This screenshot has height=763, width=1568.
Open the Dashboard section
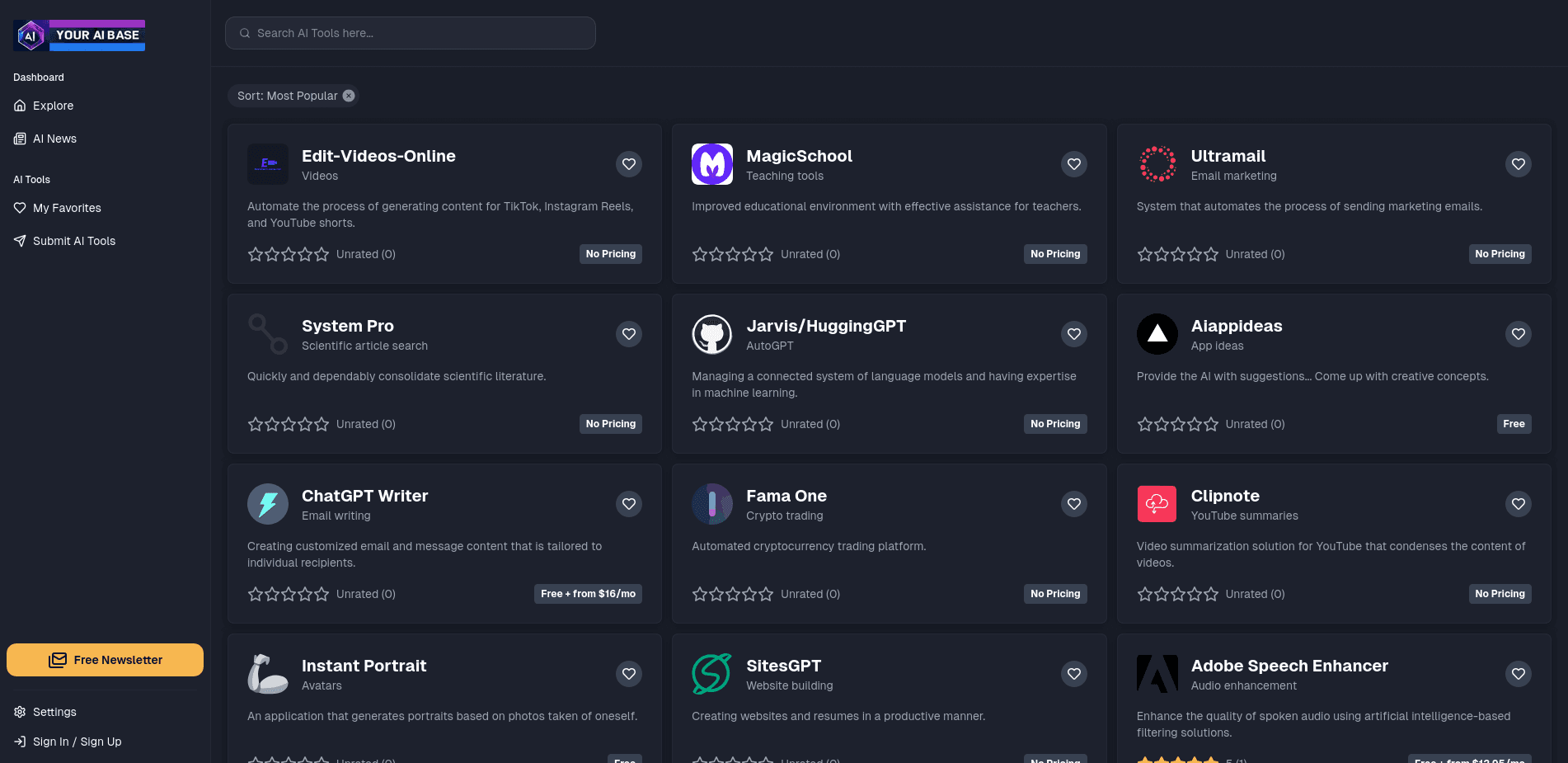38,77
